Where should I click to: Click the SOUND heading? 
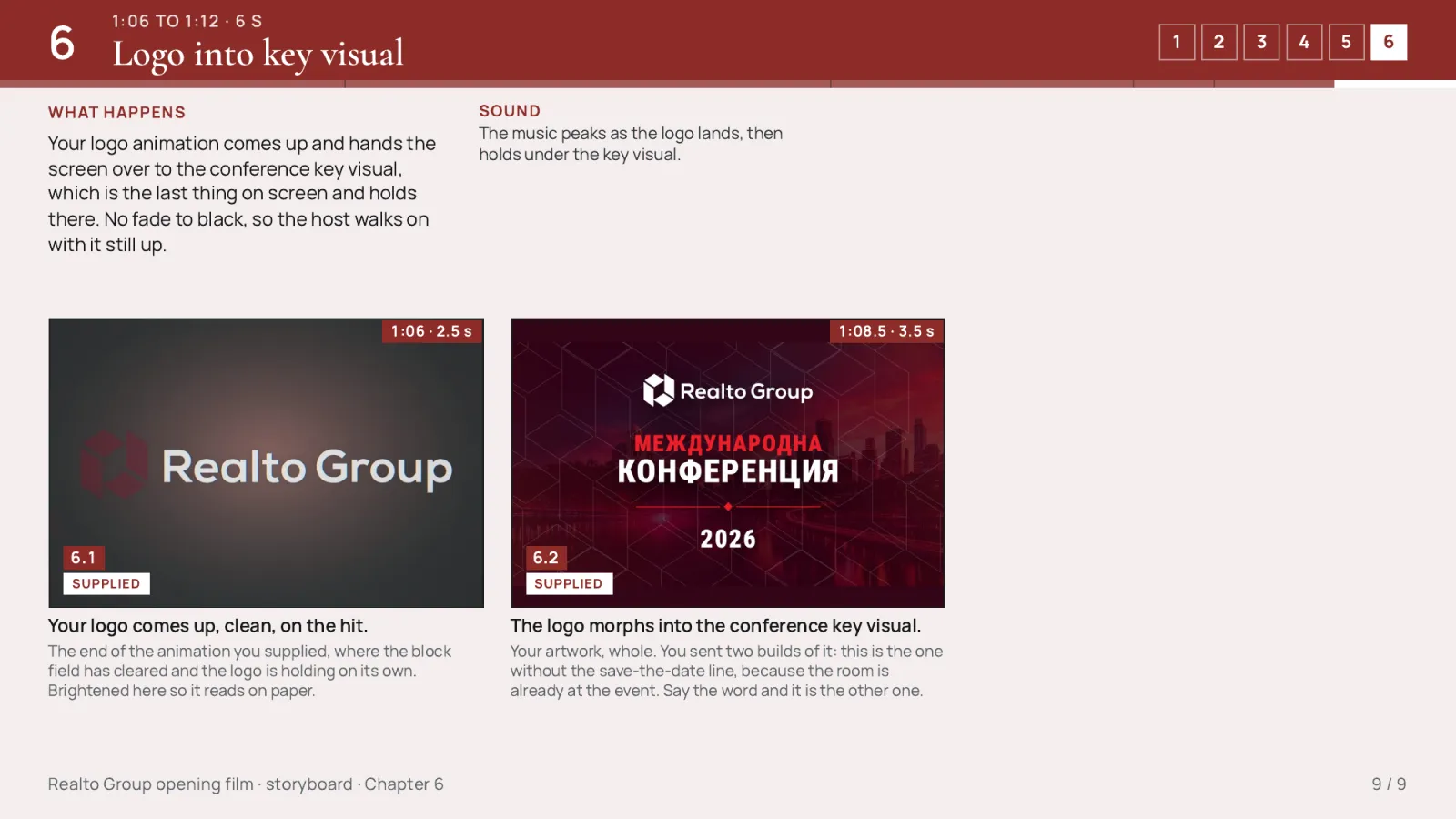click(x=510, y=111)
